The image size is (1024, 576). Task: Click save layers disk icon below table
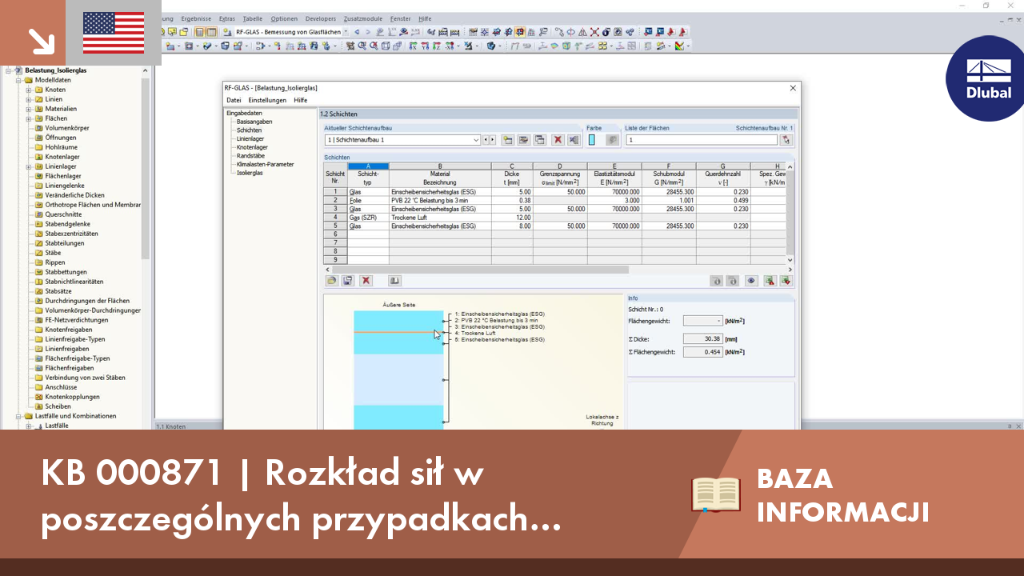[x=348, y=281]
